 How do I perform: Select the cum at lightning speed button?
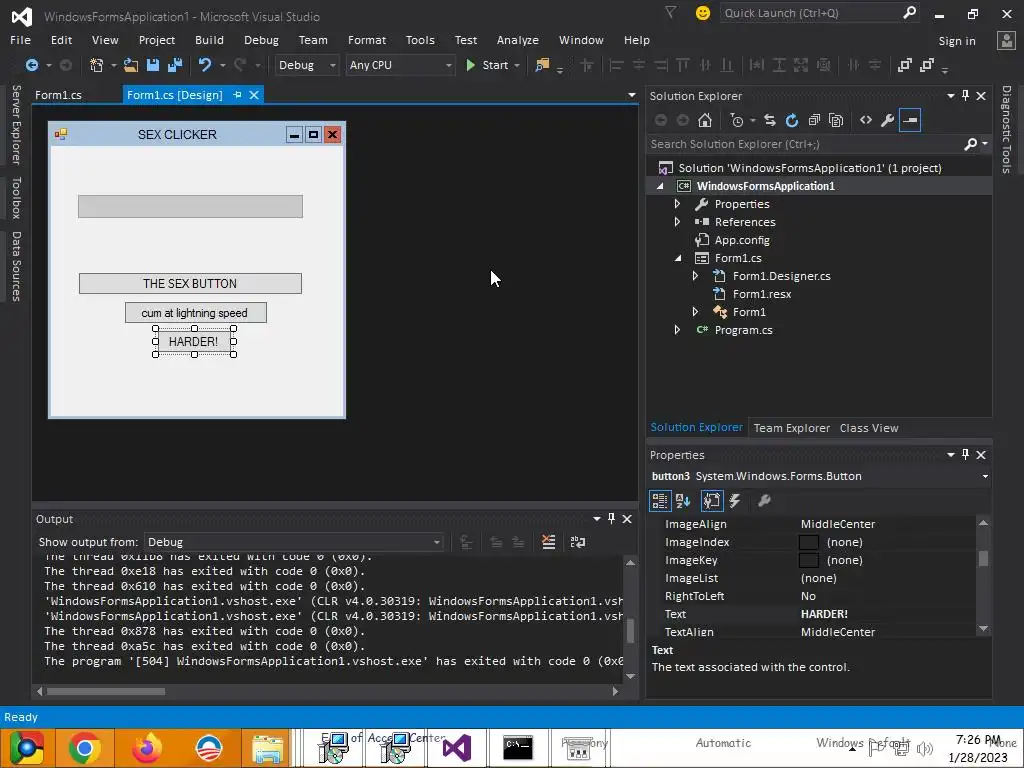click(x=195, y=313)
